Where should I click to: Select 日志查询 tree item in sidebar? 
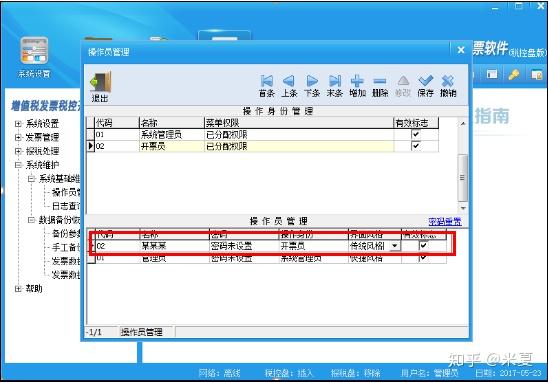[66, 206]
